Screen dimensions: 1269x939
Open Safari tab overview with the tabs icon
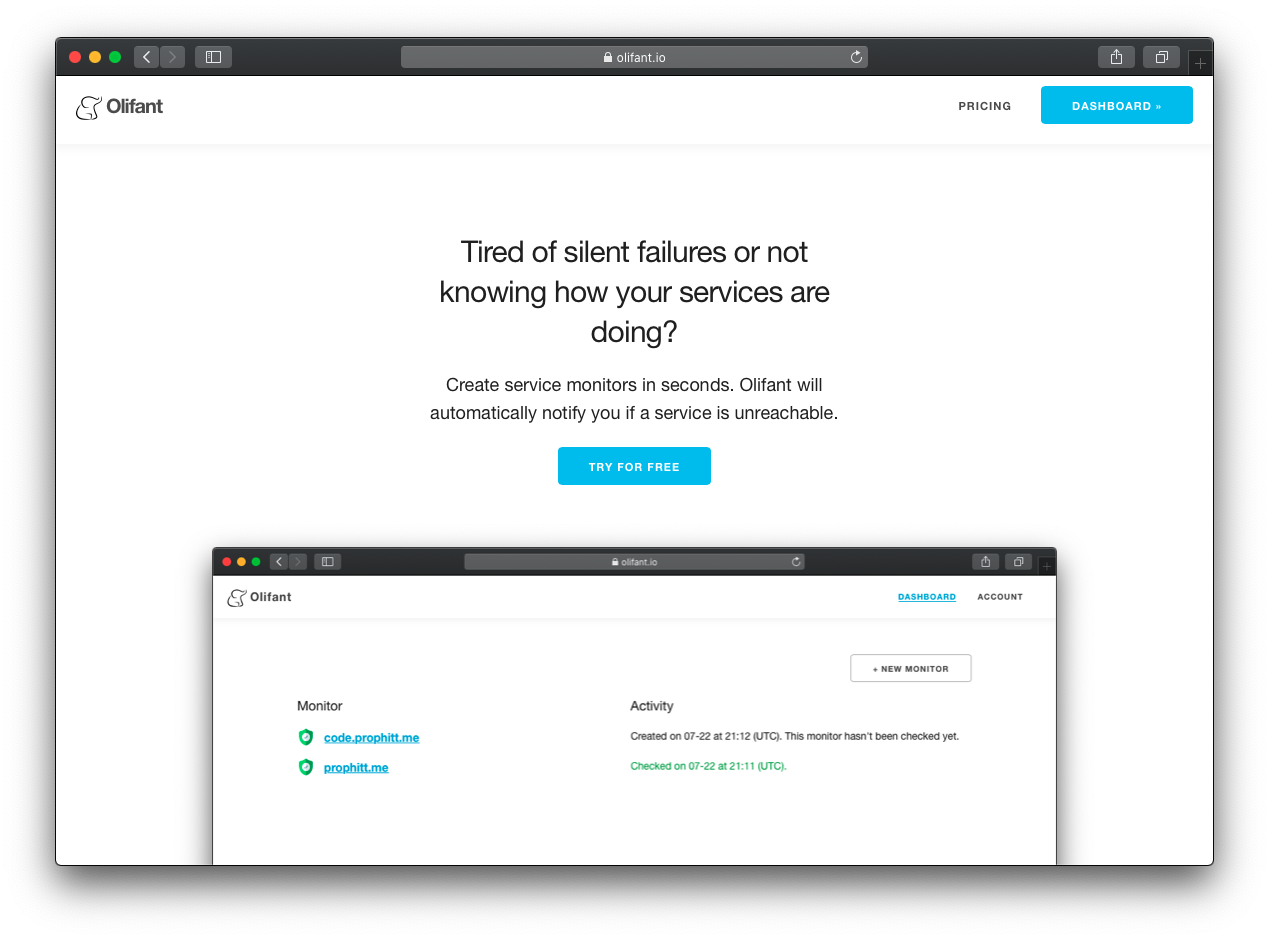coord(1161,57)
